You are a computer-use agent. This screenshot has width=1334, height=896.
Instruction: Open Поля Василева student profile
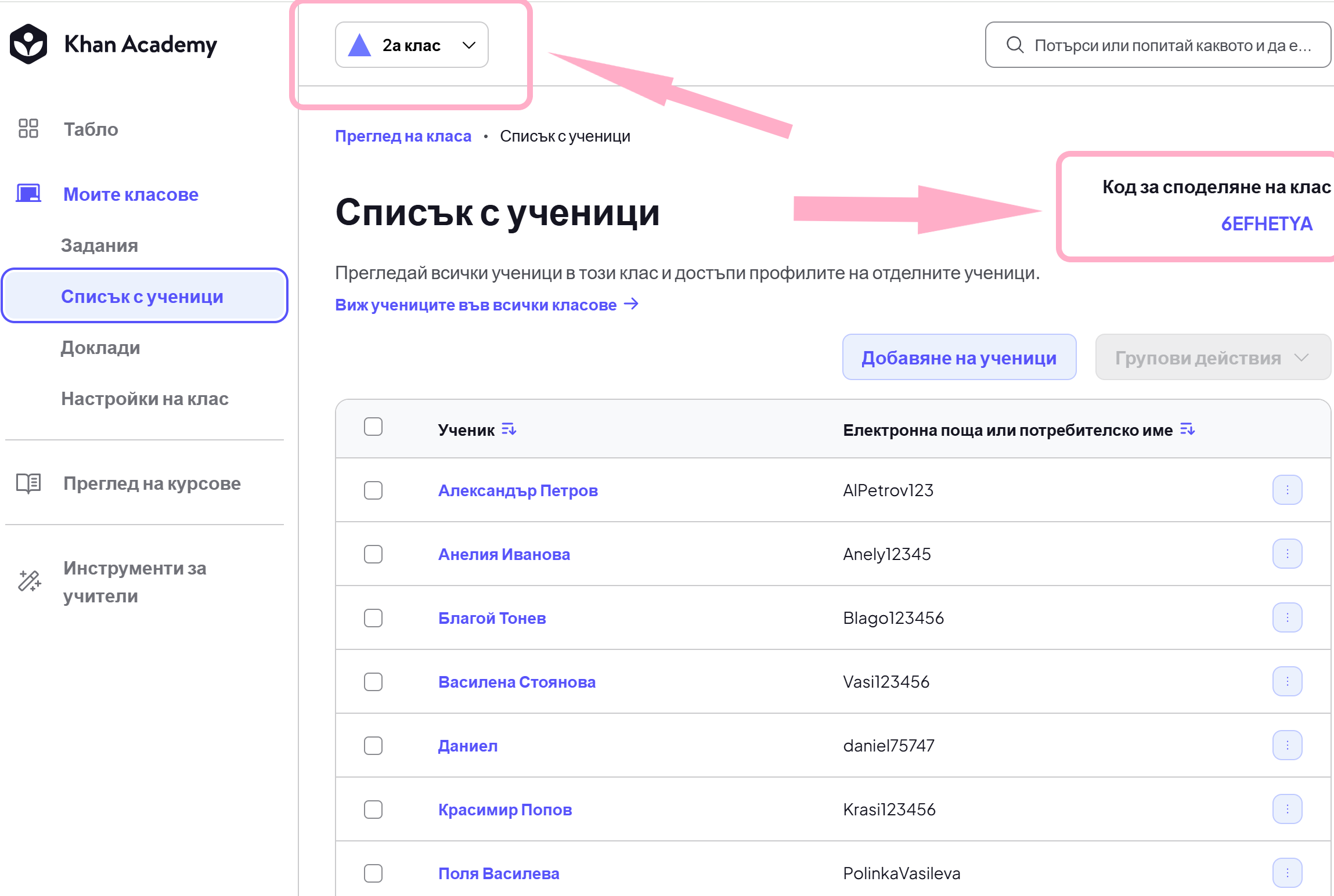[x=499, y=873]
